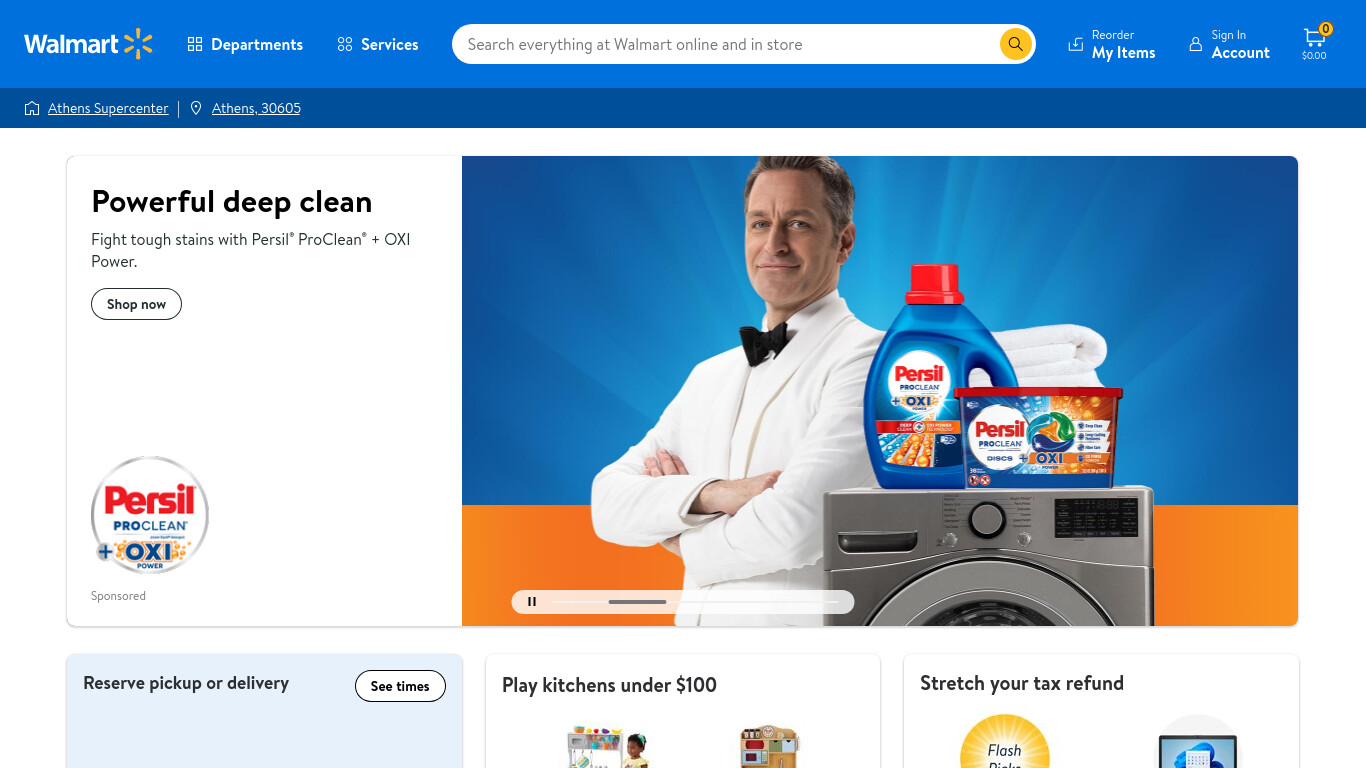Open the Departments menu
Screen dimensions: 1366x768
coord(245,44)
